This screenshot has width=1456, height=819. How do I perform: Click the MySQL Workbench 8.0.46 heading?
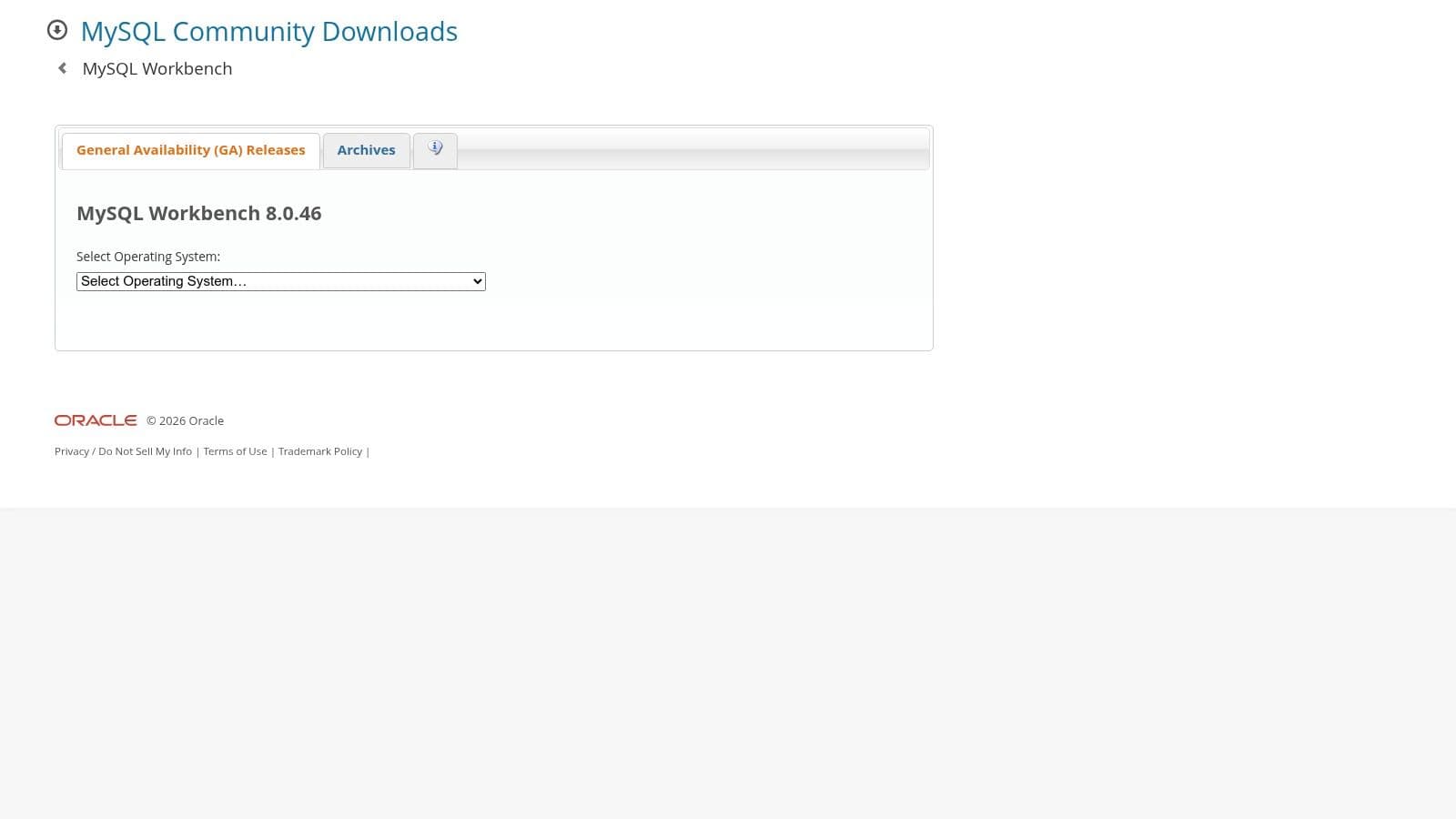[199, 213]
